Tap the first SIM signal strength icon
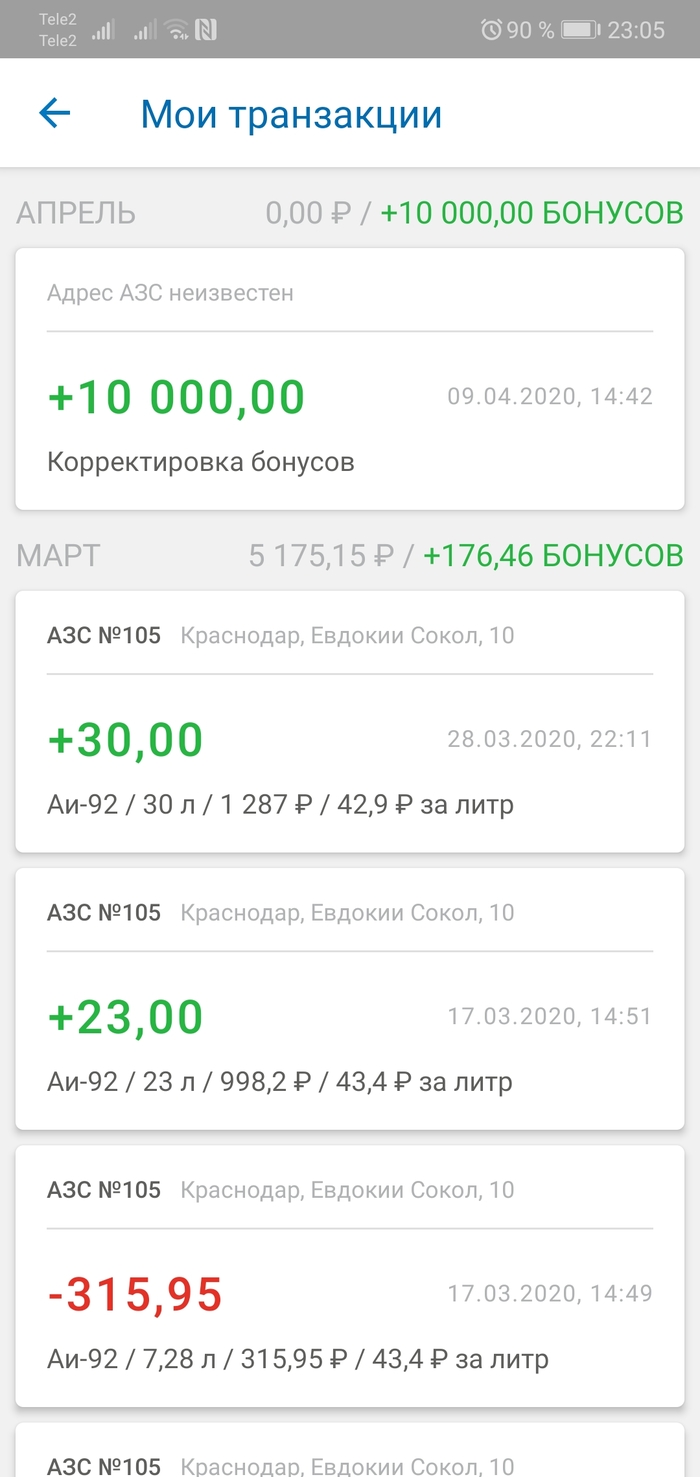 103,30
